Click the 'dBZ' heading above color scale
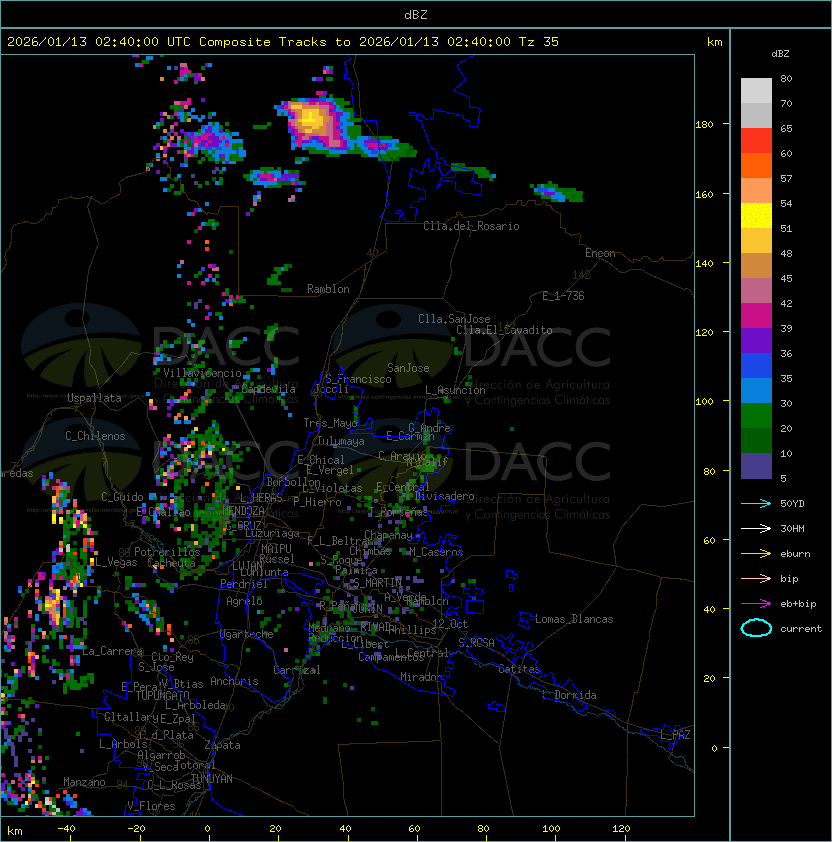 point(780,54)
